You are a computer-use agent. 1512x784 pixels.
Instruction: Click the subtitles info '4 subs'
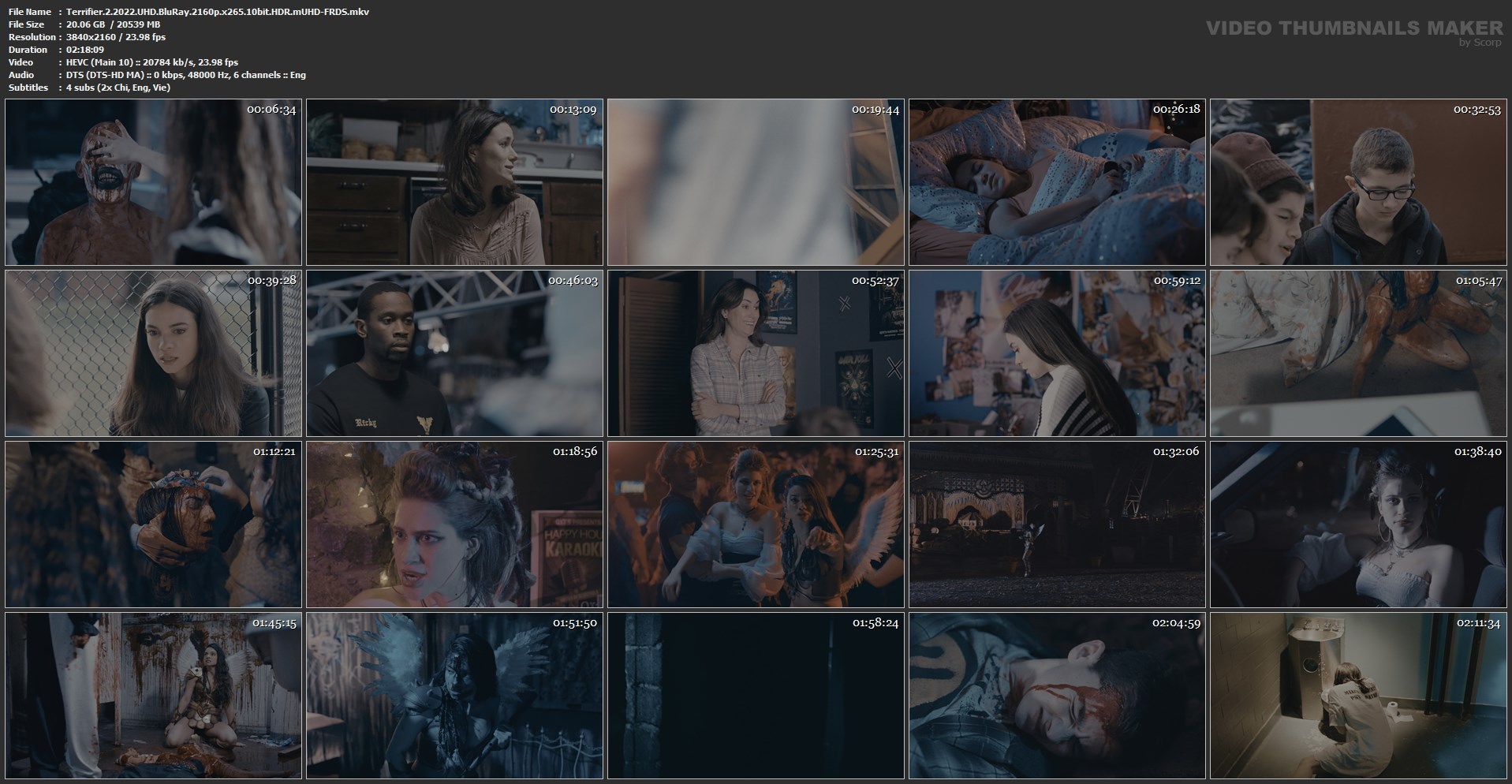(x=118, y=88)
